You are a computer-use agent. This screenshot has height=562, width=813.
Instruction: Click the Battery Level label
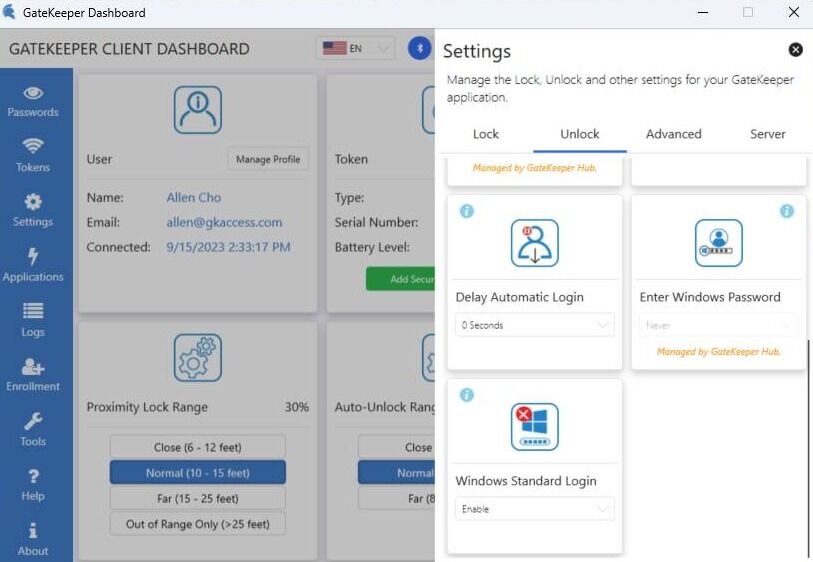tap(372, 247)
